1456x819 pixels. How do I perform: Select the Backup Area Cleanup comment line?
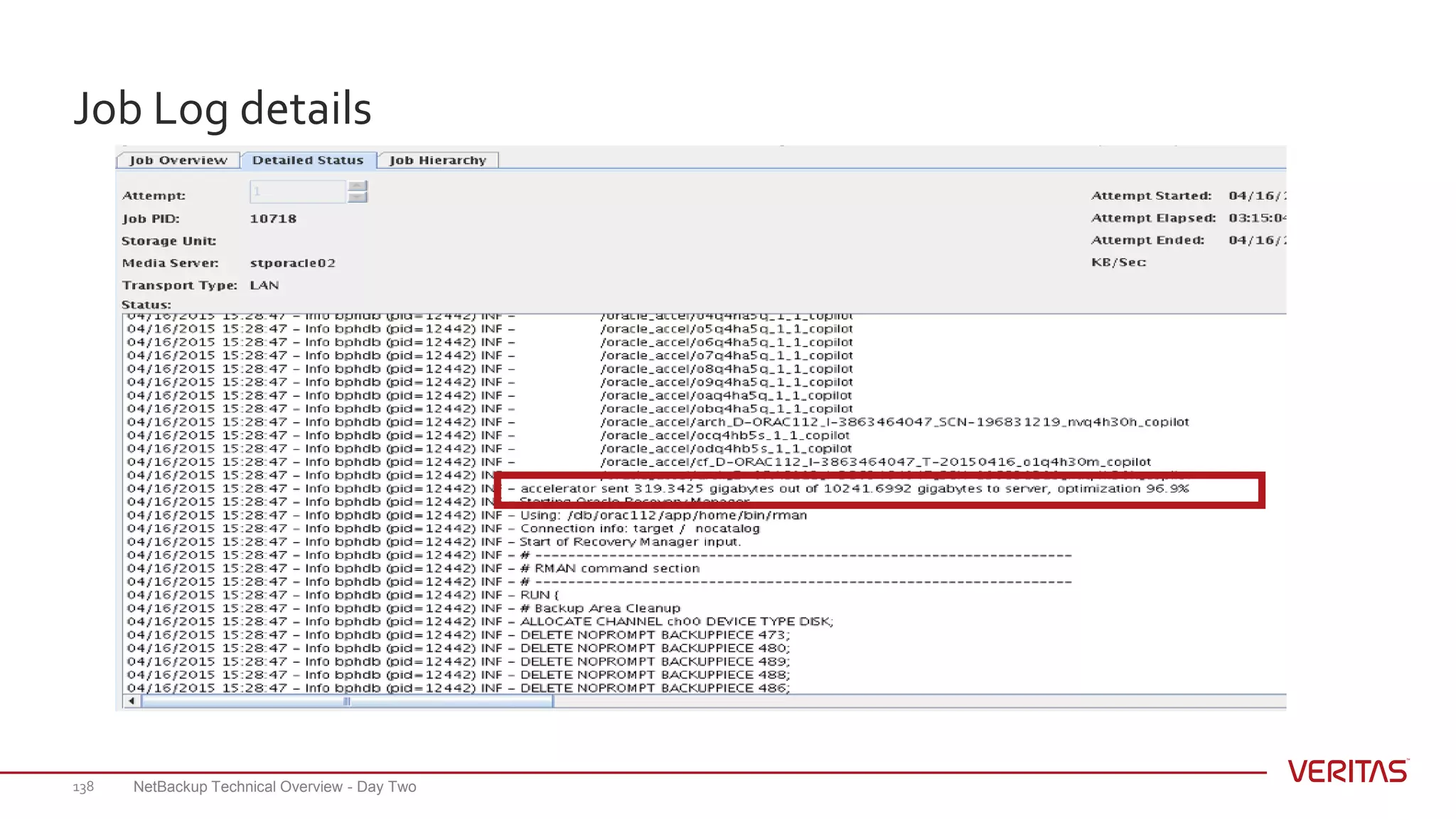coord(404,609)
